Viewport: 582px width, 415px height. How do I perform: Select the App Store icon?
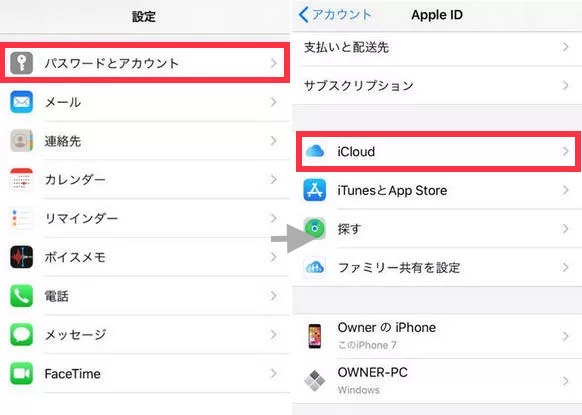(x=315, y=190)
